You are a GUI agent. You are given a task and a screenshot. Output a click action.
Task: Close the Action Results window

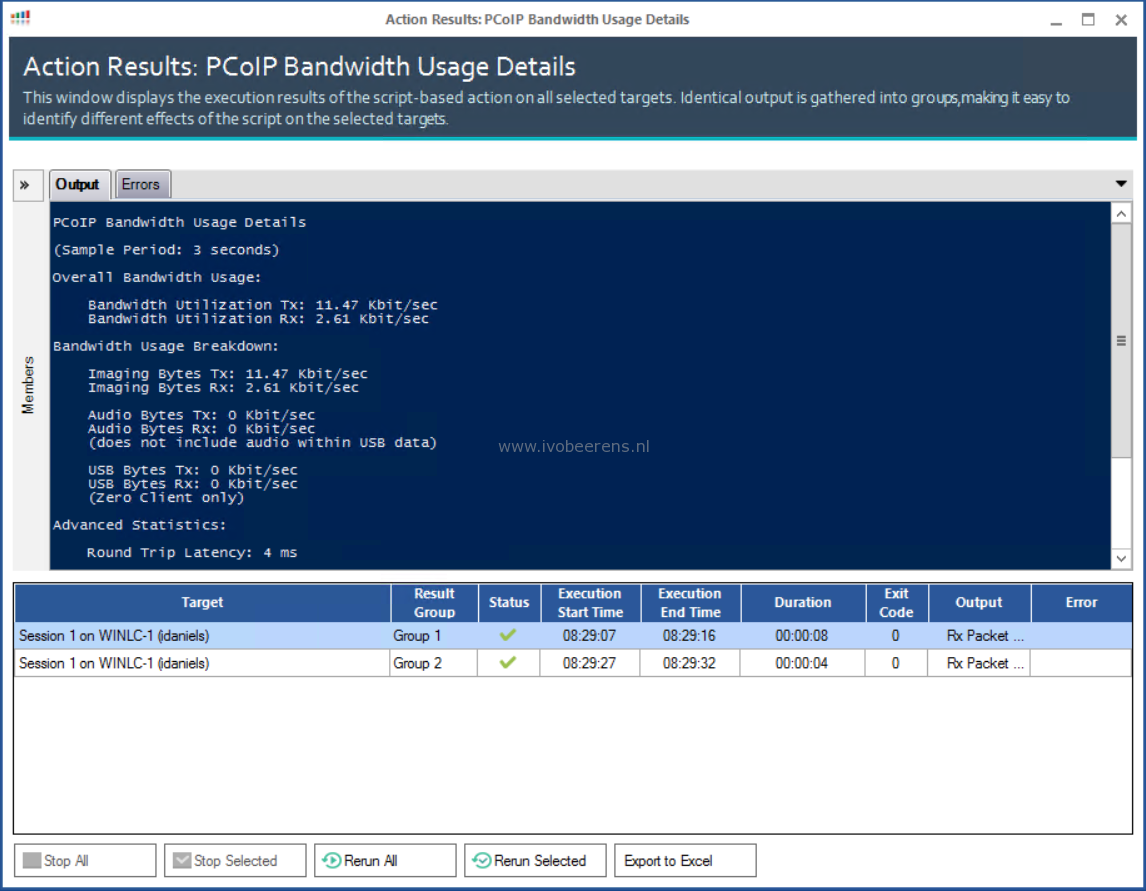(1121, 20)
